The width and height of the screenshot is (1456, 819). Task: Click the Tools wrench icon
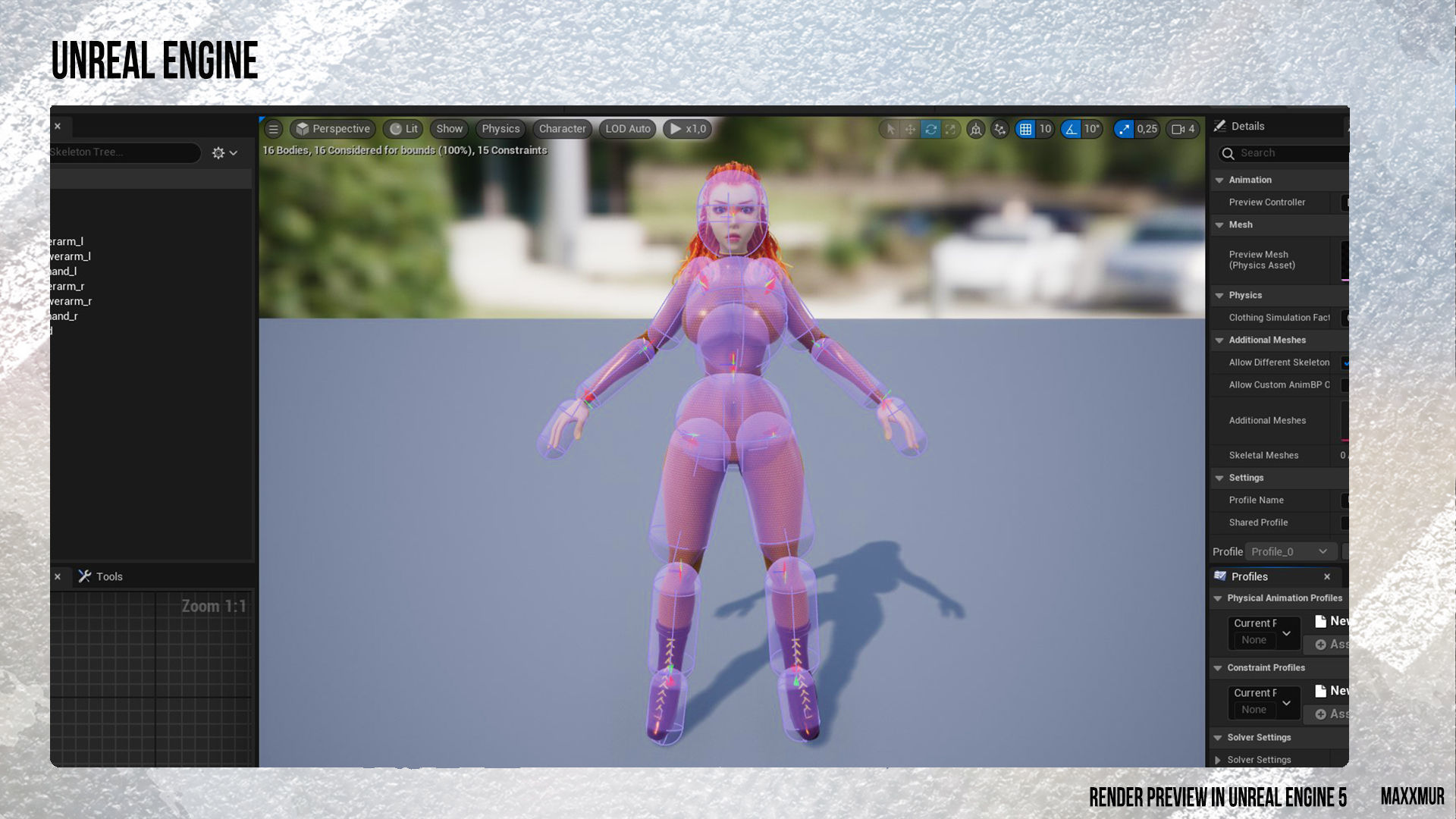85,576
